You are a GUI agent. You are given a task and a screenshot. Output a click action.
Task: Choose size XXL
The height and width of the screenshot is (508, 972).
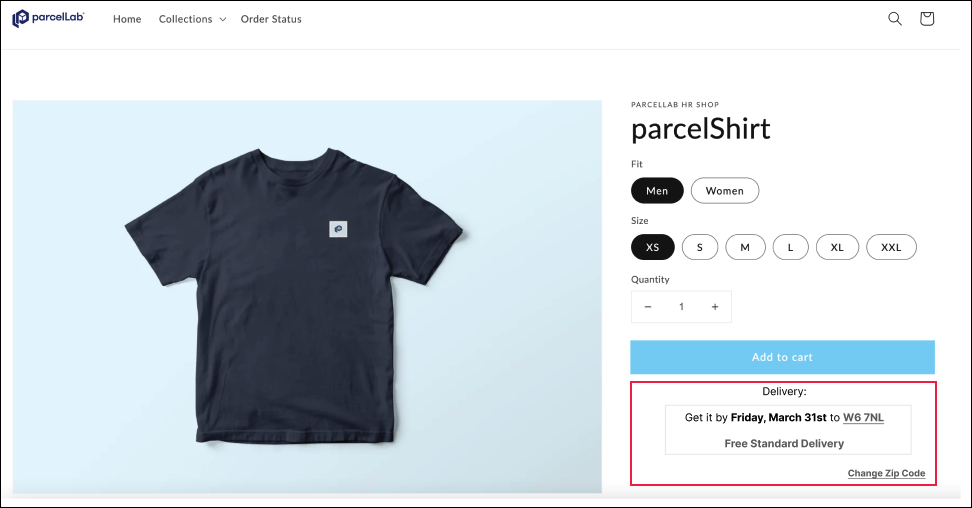click(891, 247)
